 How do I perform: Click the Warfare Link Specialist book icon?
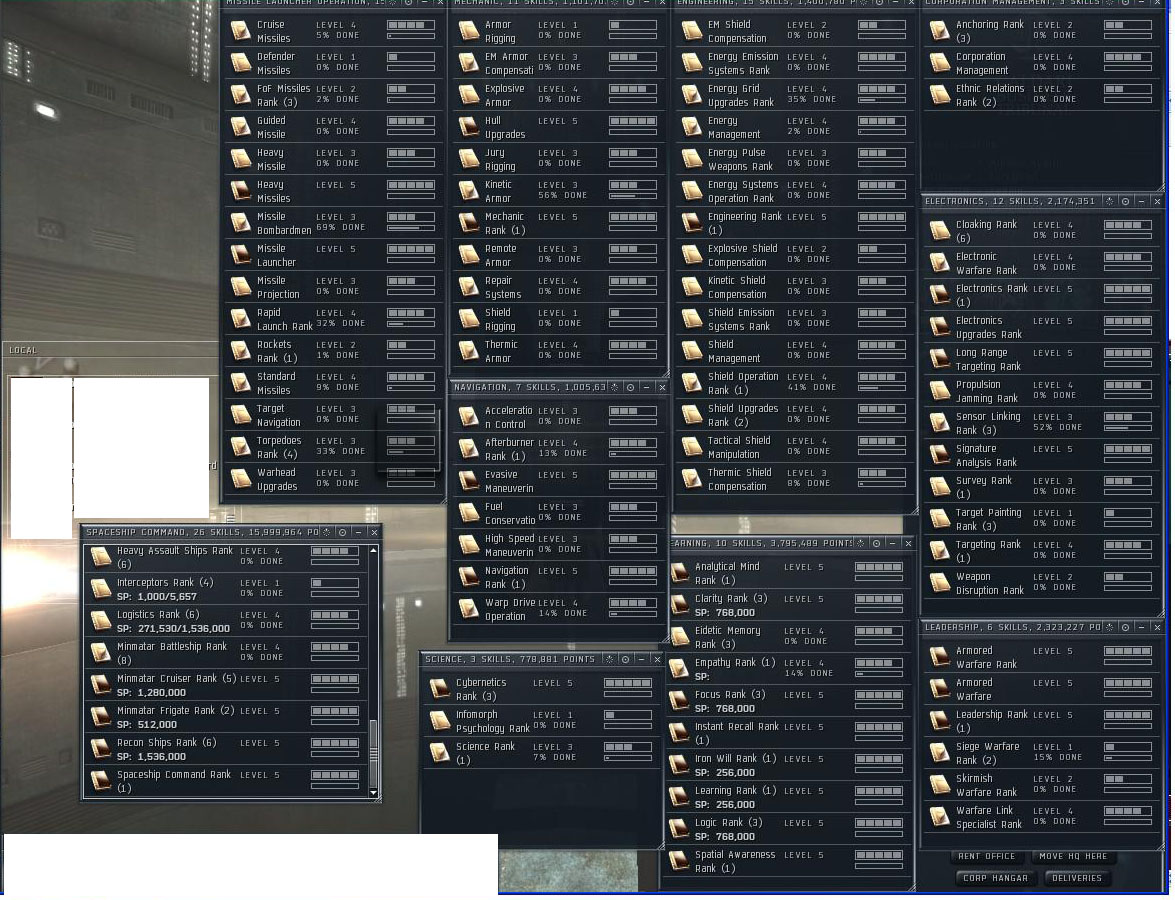(940, 817)
